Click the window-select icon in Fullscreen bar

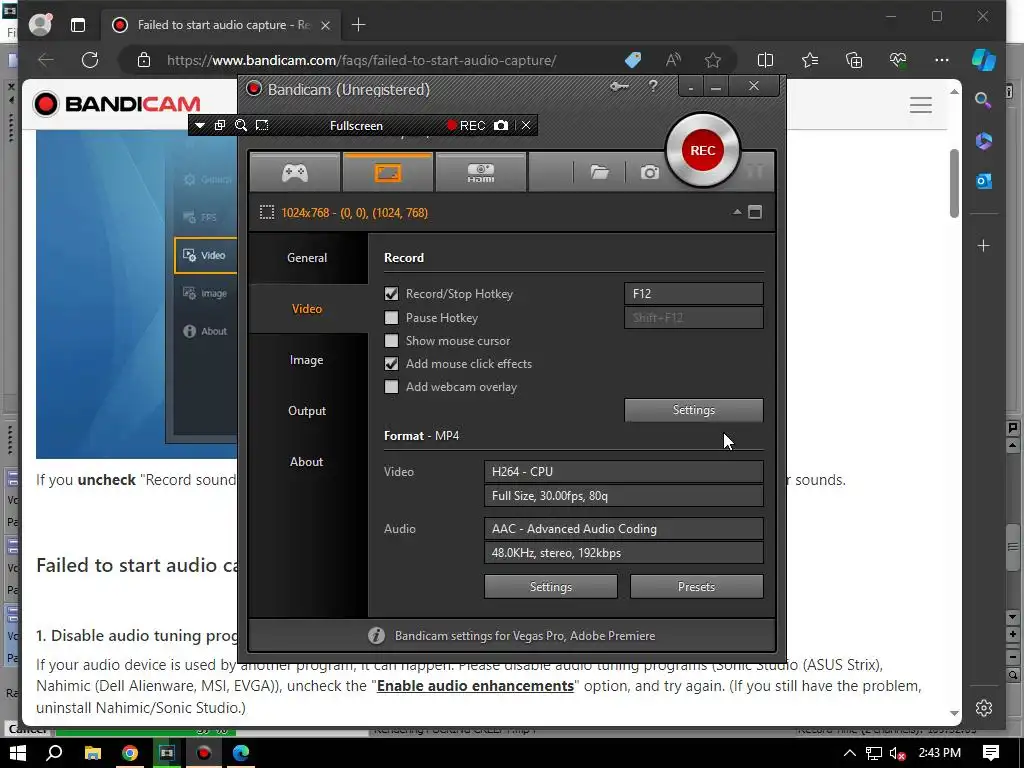[220, 125]
